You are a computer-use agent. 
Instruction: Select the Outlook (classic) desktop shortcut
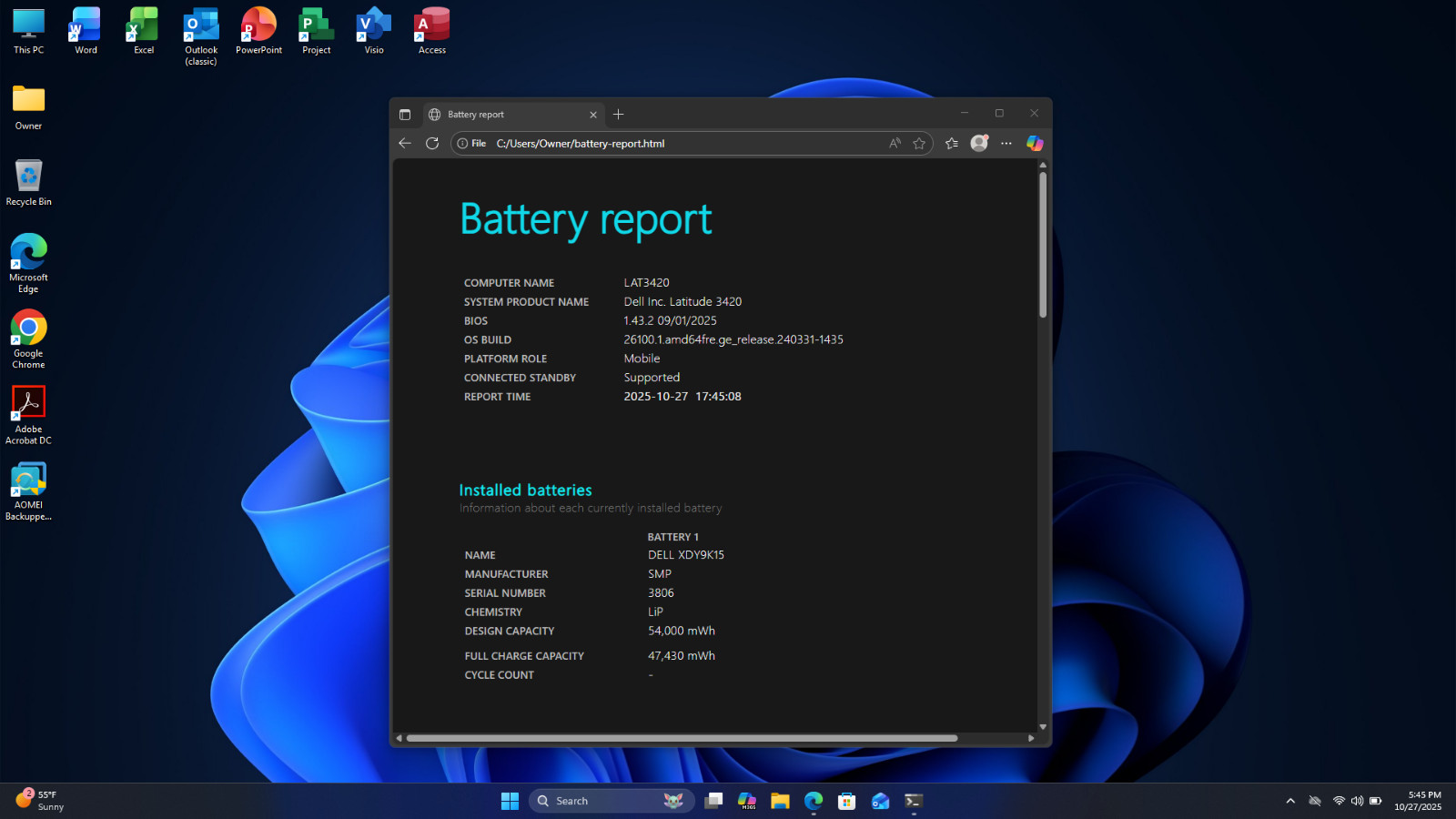[x=201, y=37]
